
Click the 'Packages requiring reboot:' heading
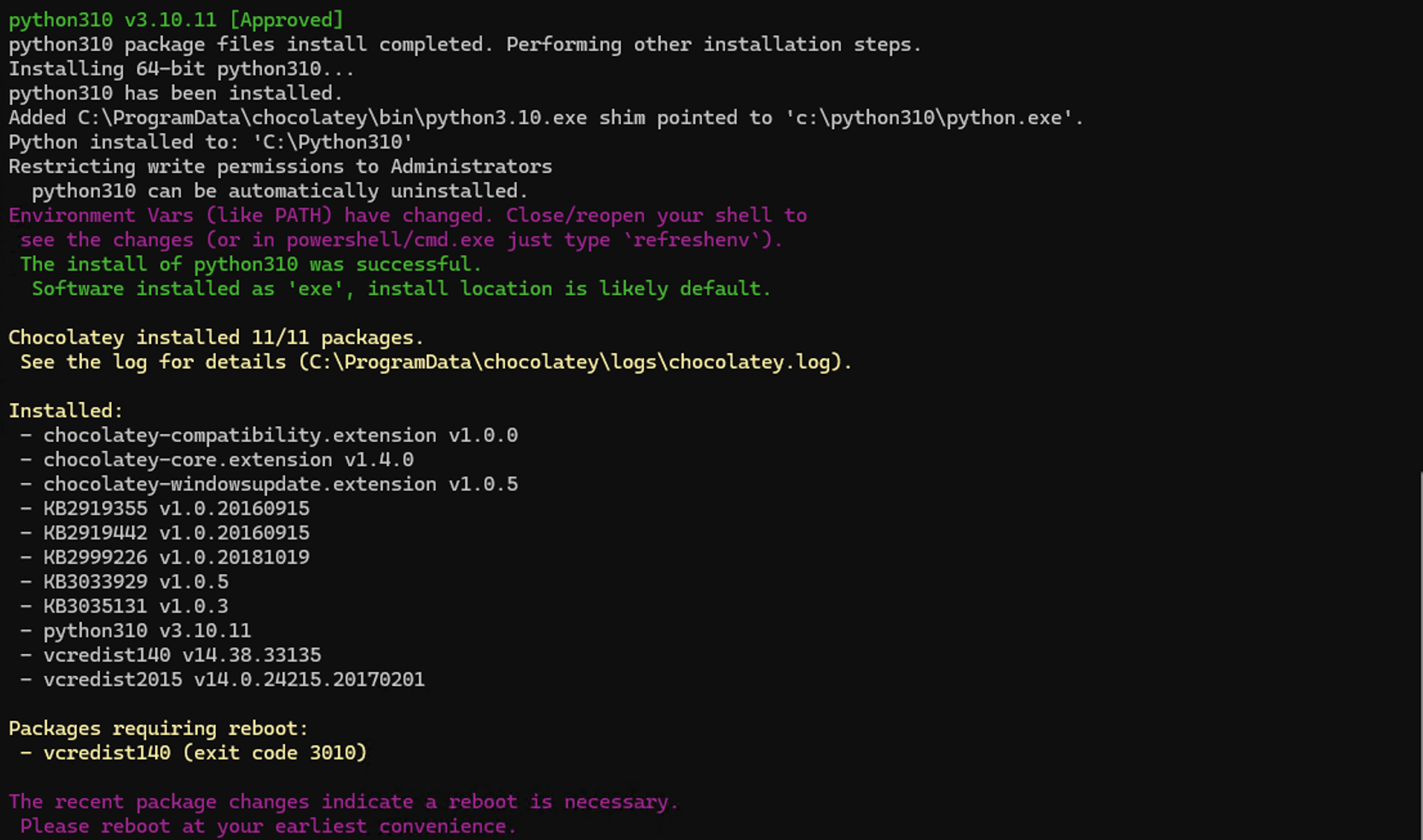click(158, 729)
